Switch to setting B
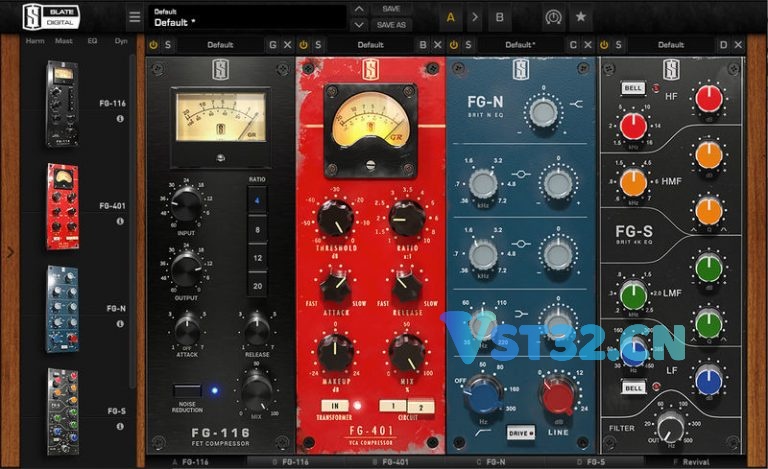Screen dimensions: 768x469 [x=500, y=17]
